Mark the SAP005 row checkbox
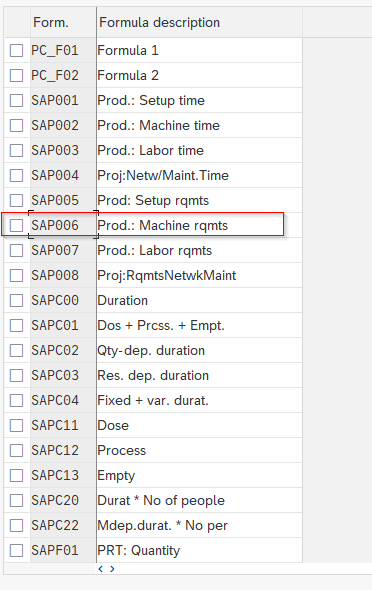Screen dimensions: 372x590 tap(16, 200)
